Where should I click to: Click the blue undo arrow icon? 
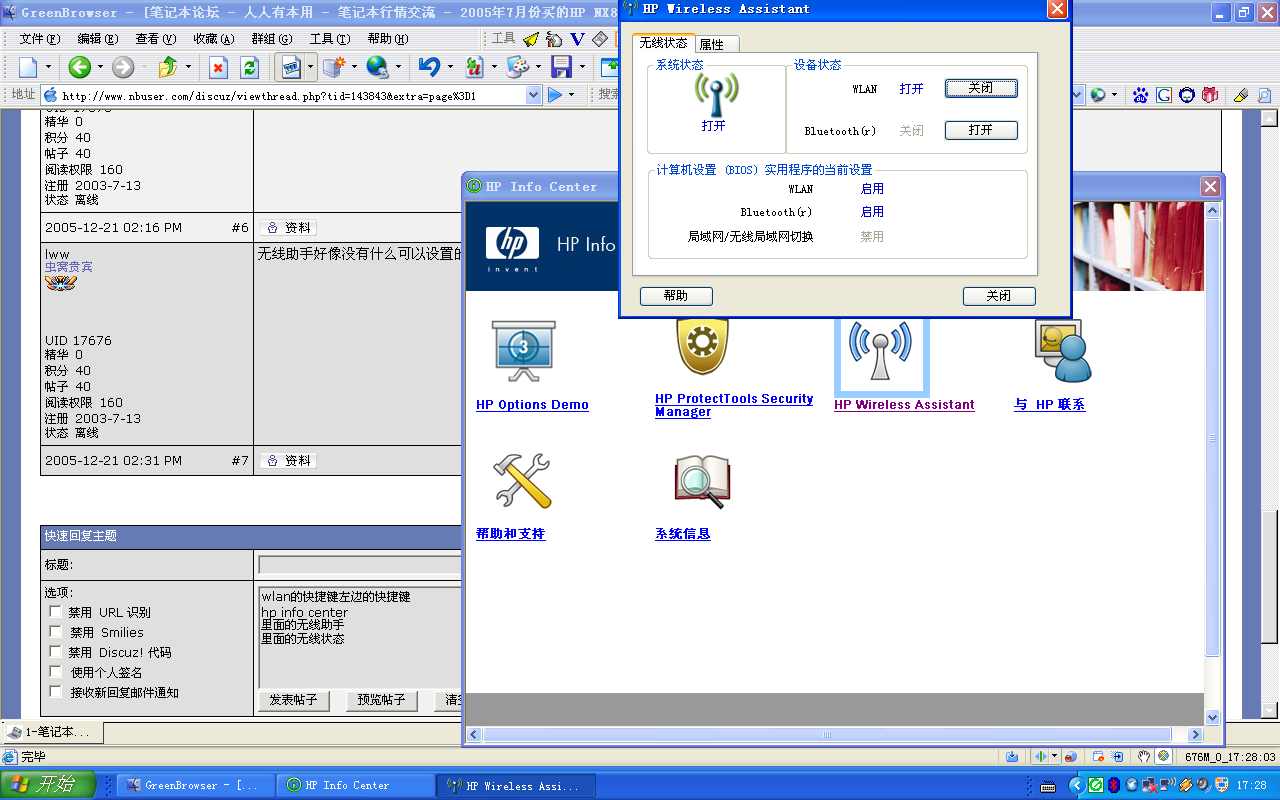click(429, 67)
